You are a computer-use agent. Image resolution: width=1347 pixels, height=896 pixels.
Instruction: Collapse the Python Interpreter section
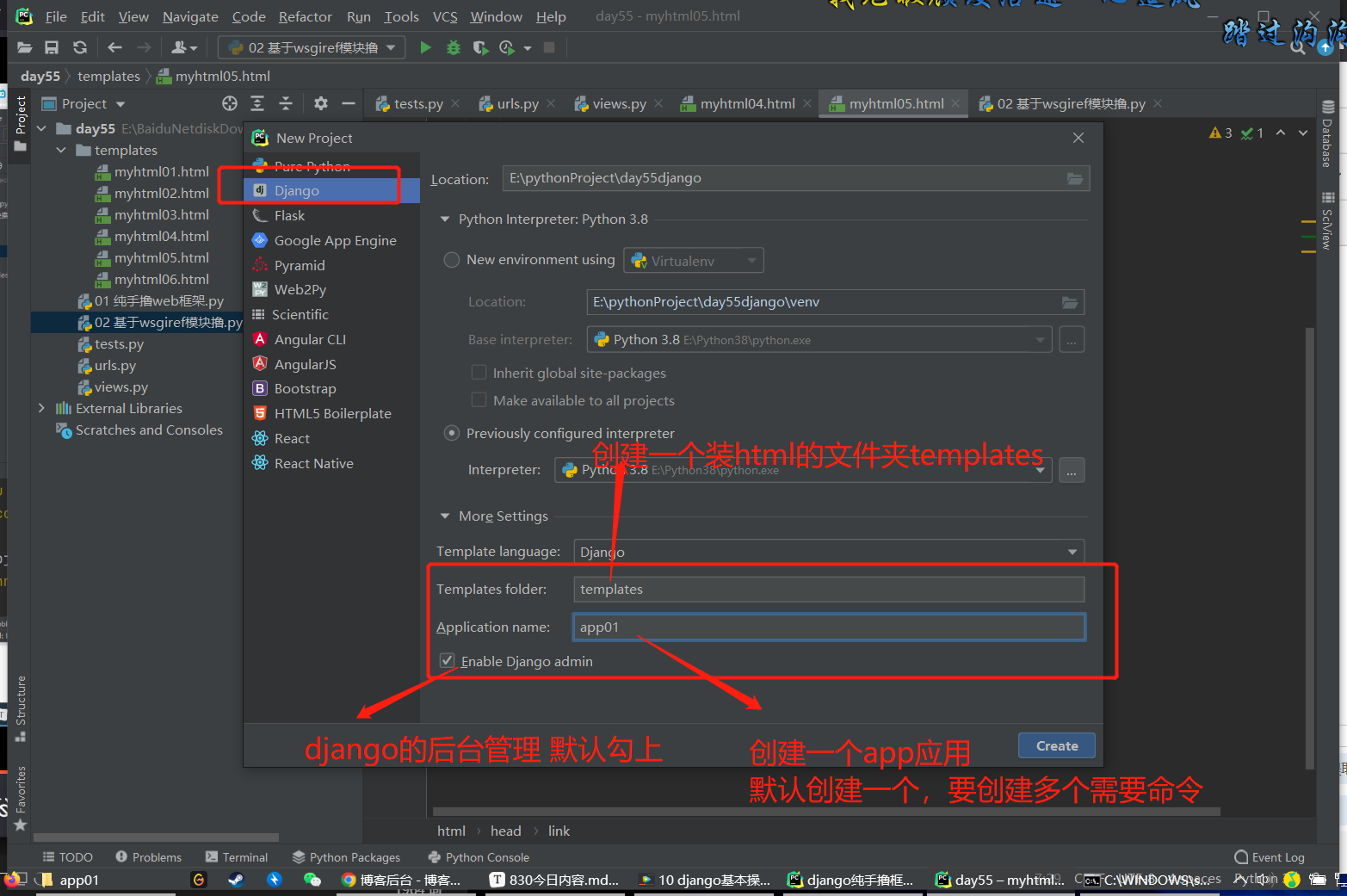pos(445,219)
